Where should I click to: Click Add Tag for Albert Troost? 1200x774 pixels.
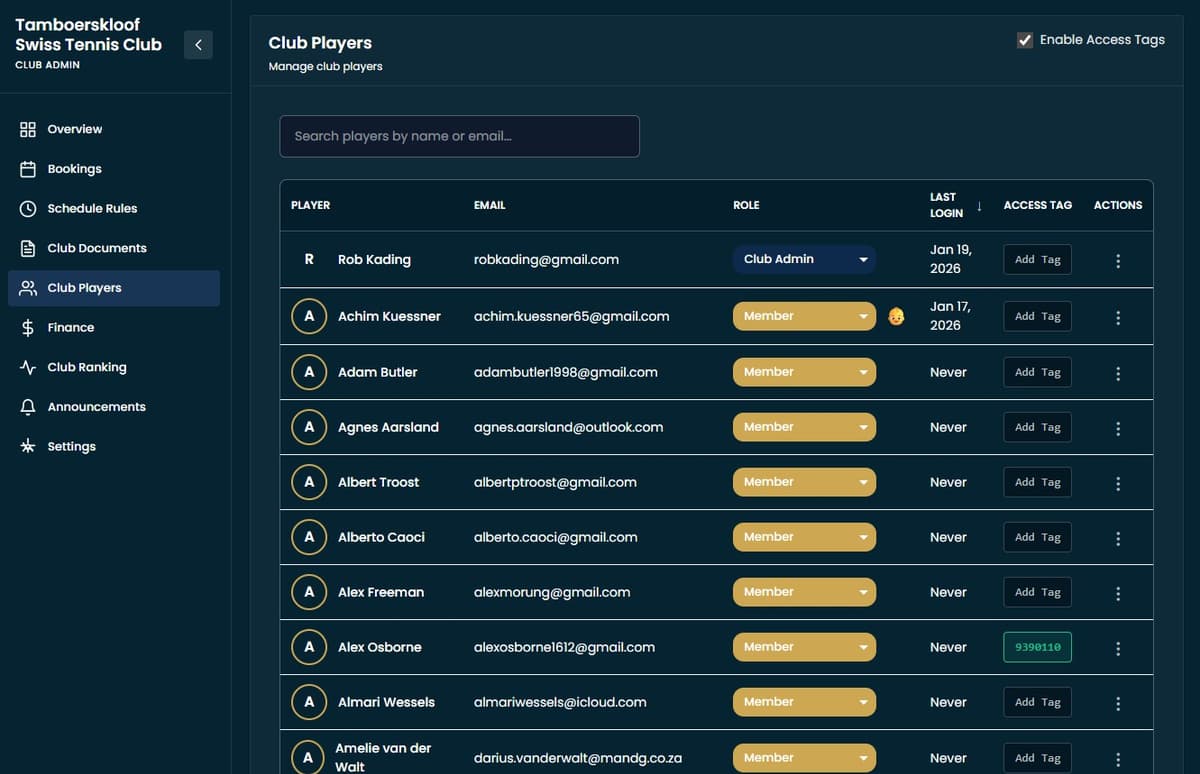pyautogui.click(x=1037, y=482)
